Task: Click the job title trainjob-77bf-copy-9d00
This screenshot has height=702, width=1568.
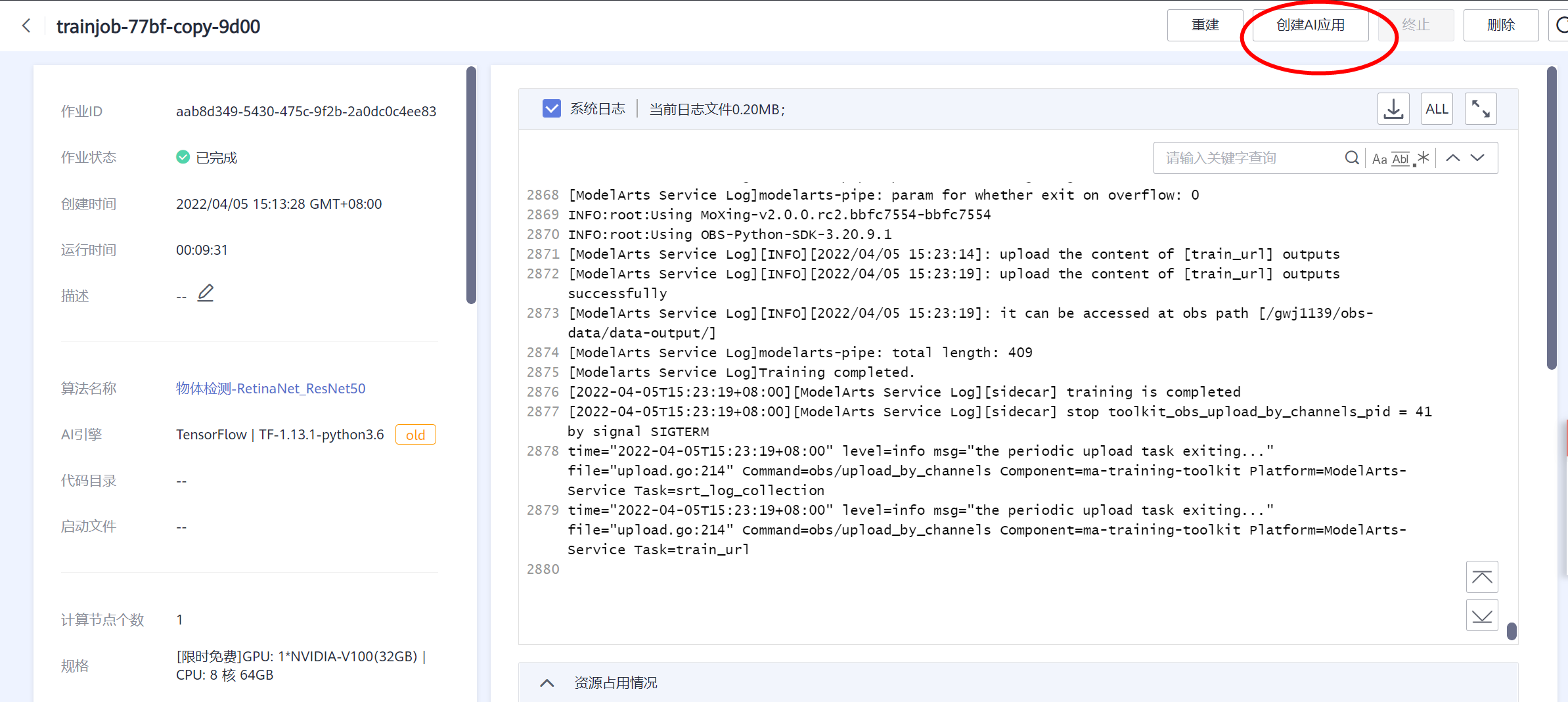Action: (158, 26)
